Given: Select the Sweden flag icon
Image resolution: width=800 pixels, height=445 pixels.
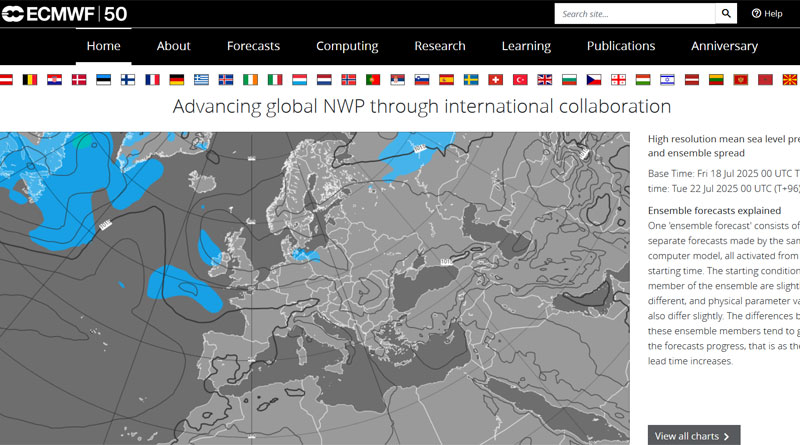Looking at the screenshot, I should (x=470, y=80).
